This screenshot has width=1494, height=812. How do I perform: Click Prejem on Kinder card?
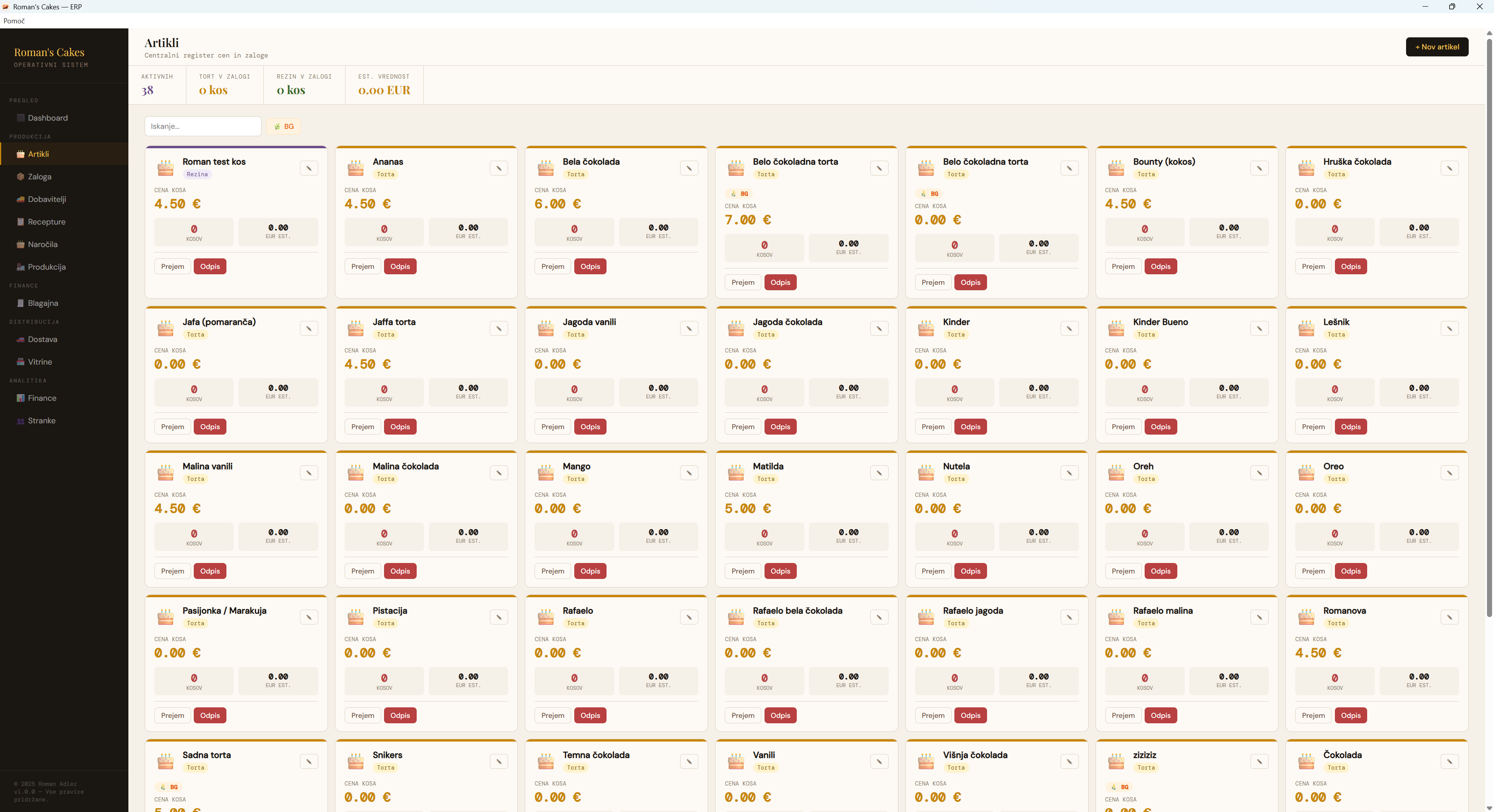point(933,427)
